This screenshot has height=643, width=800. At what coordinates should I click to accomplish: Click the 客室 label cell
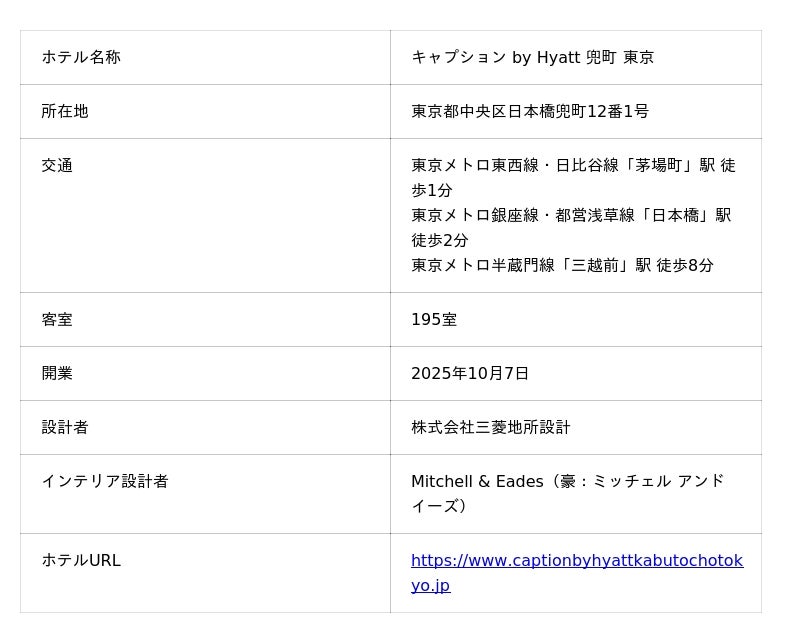coord(57,320)
